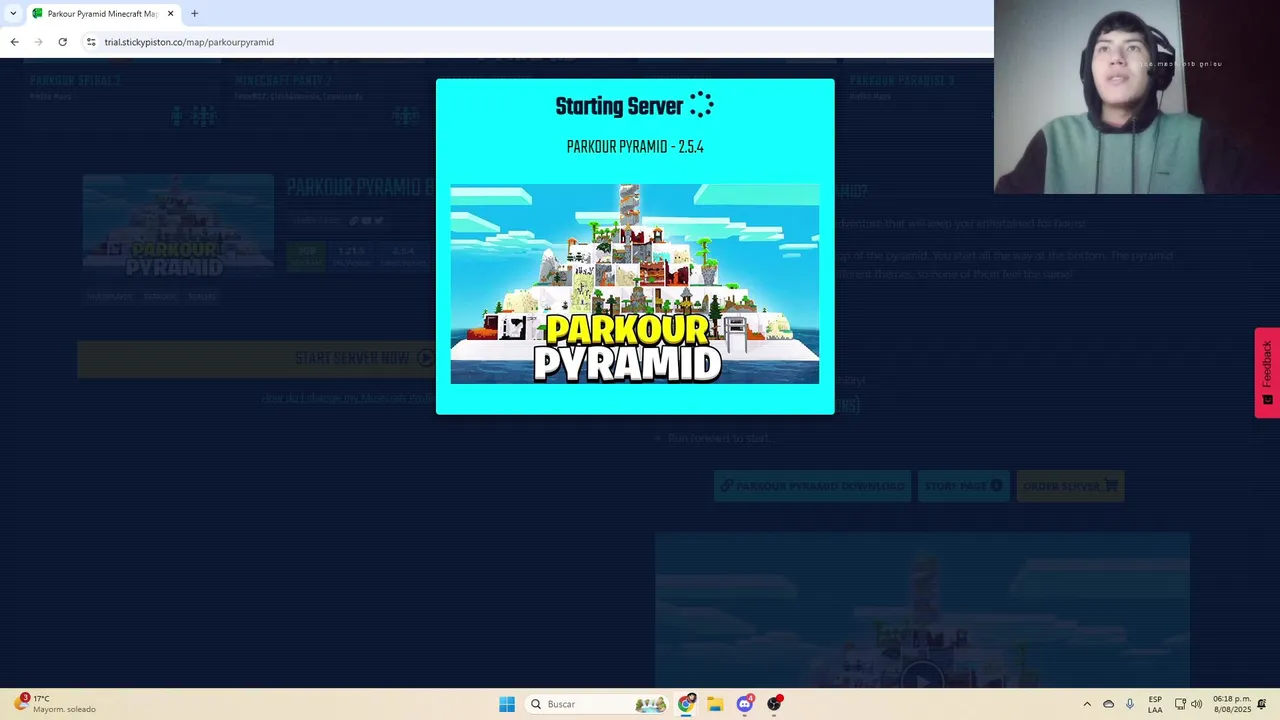Click the browser back arrow
This screenshot has width=1280, height=720.
14,42
